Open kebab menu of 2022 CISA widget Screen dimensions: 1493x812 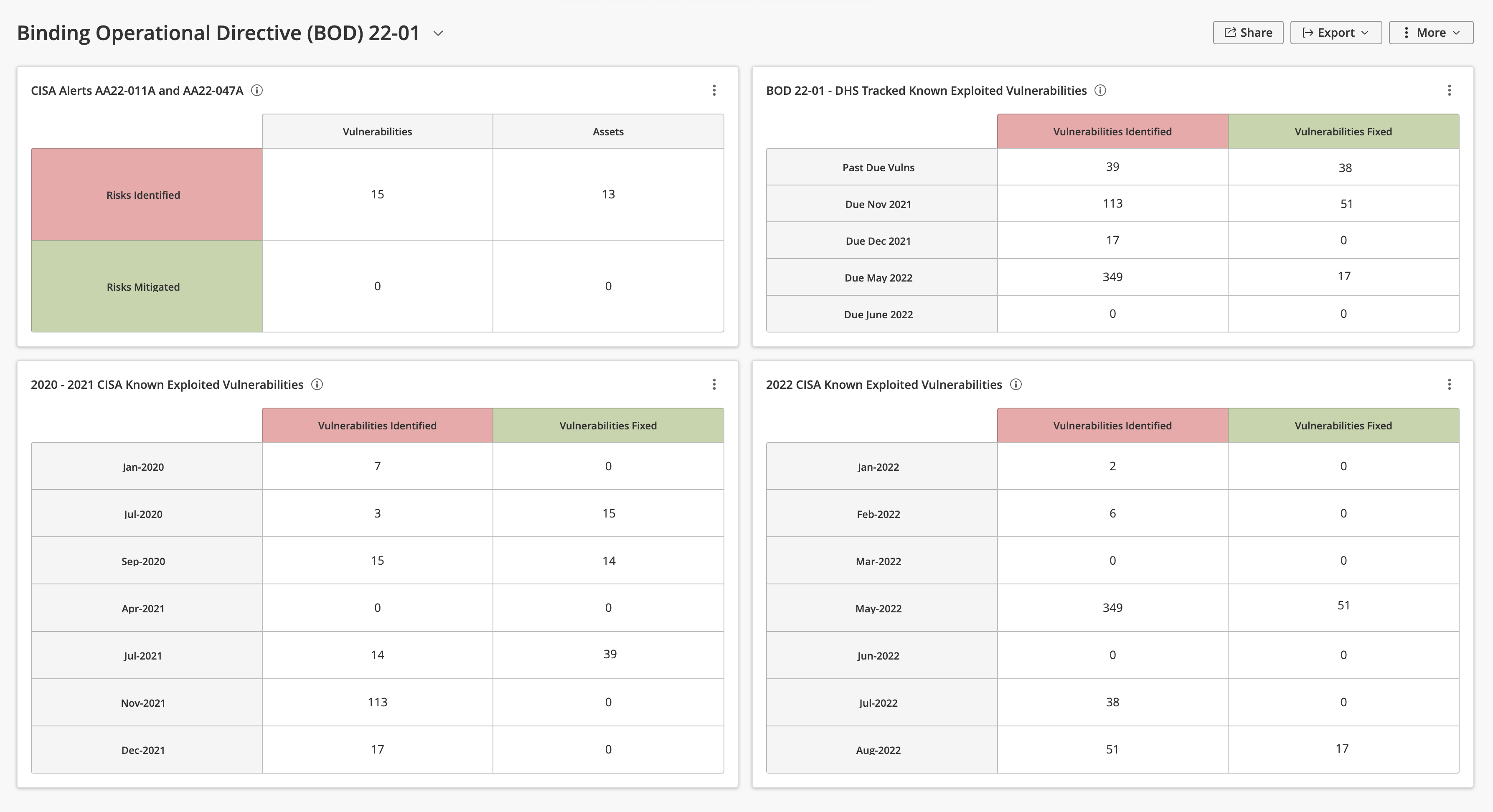pyautogui.click(x=1449, y=384)
